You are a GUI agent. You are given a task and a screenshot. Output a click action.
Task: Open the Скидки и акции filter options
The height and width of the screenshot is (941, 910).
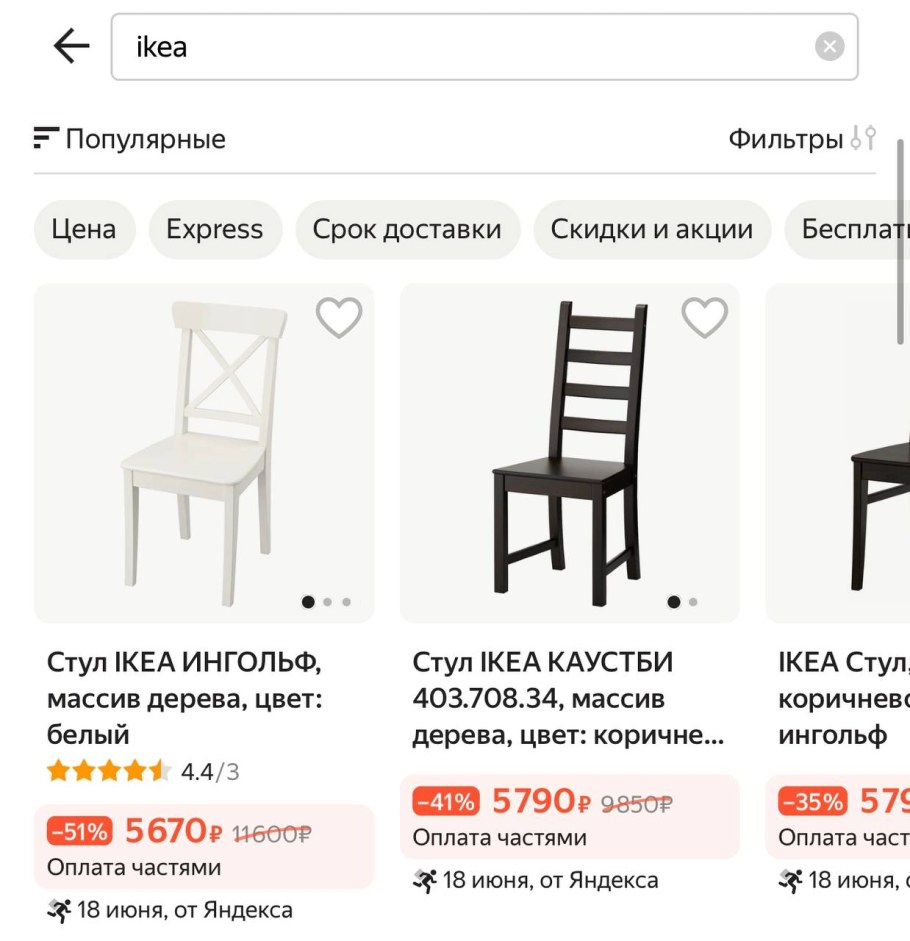click(652, 229)
